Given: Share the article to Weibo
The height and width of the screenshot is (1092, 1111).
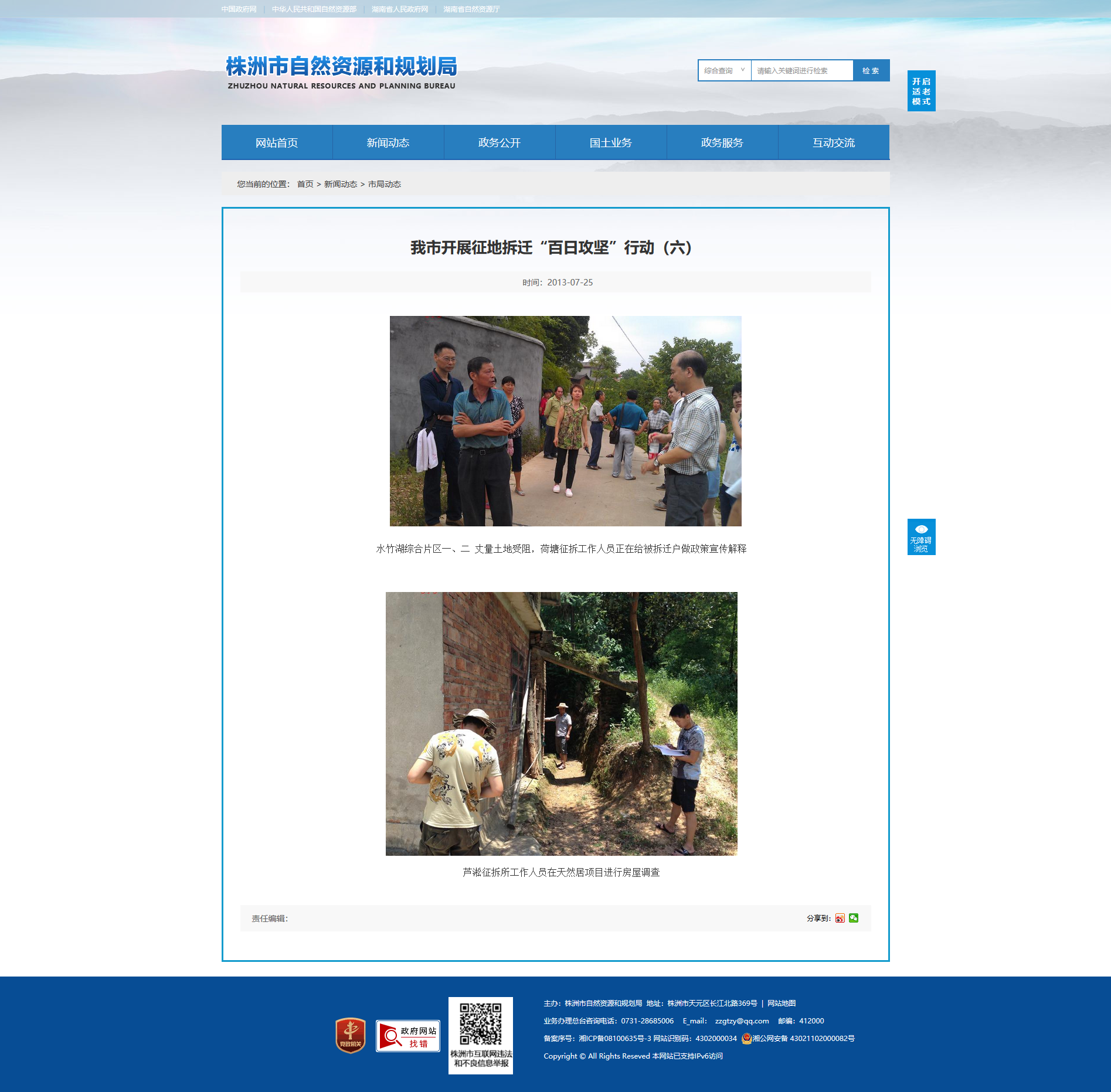Looking at the screenshot, I should tap(840, 918).
